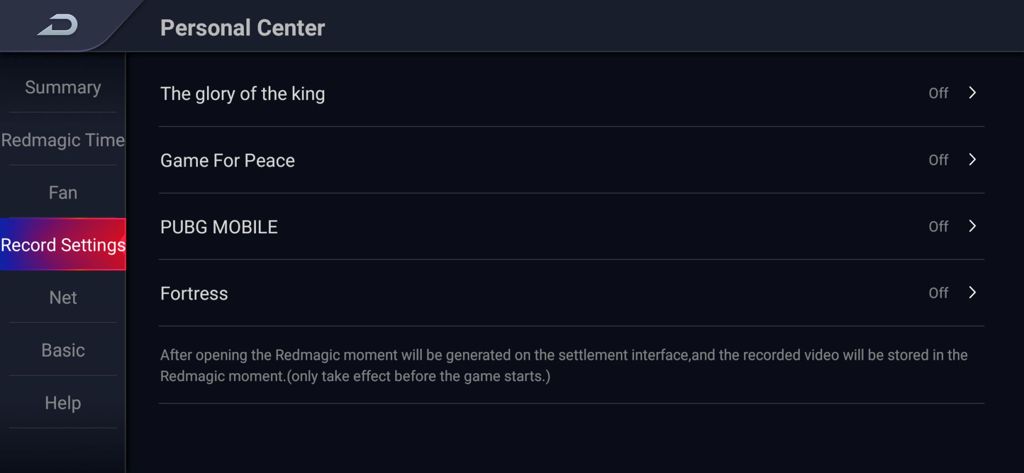Toggle Off status for Game For Peace
The image size is (1024, 473).
click(x=938, y=160)
